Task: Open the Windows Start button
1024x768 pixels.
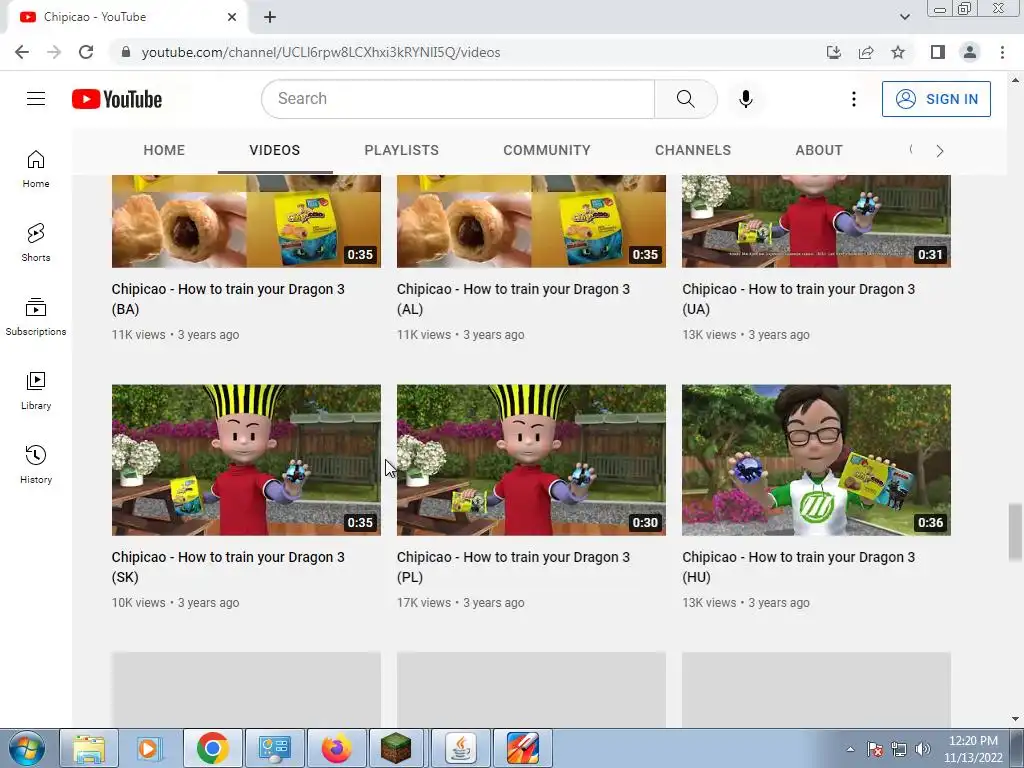Action: click(27, 748)
